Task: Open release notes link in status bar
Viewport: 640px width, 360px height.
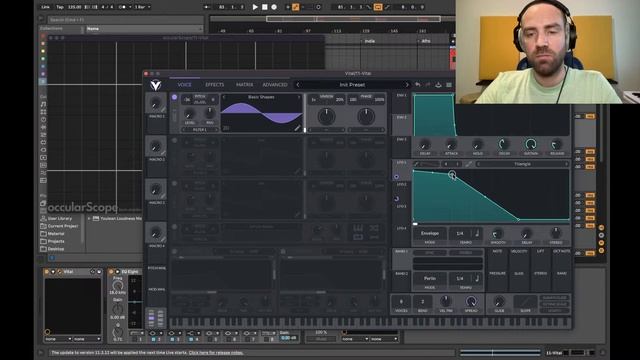Action: (216, 353)
